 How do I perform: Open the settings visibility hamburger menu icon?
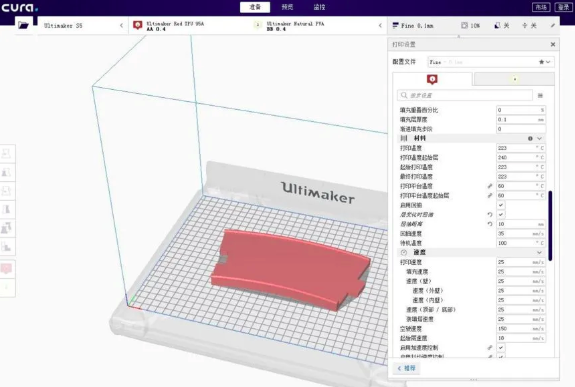pyautogui.click(x=540, y=95)
